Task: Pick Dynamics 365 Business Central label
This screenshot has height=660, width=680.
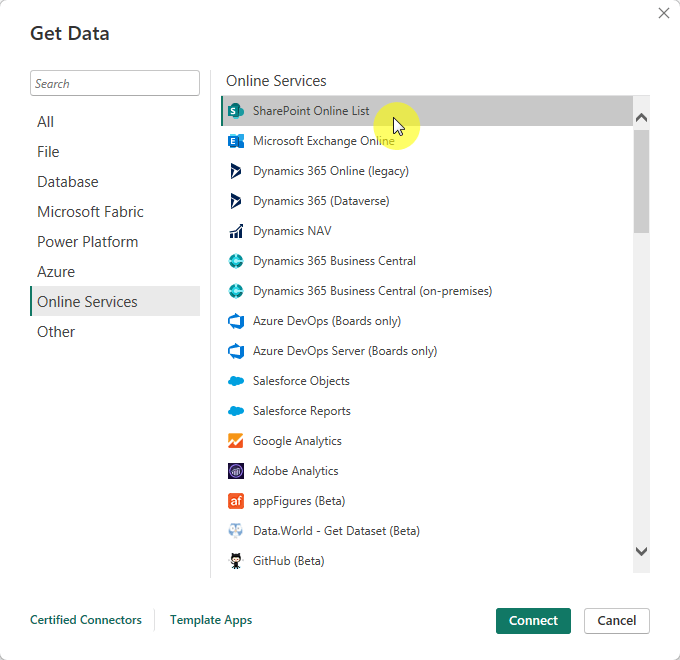Action: coord(334,261)
